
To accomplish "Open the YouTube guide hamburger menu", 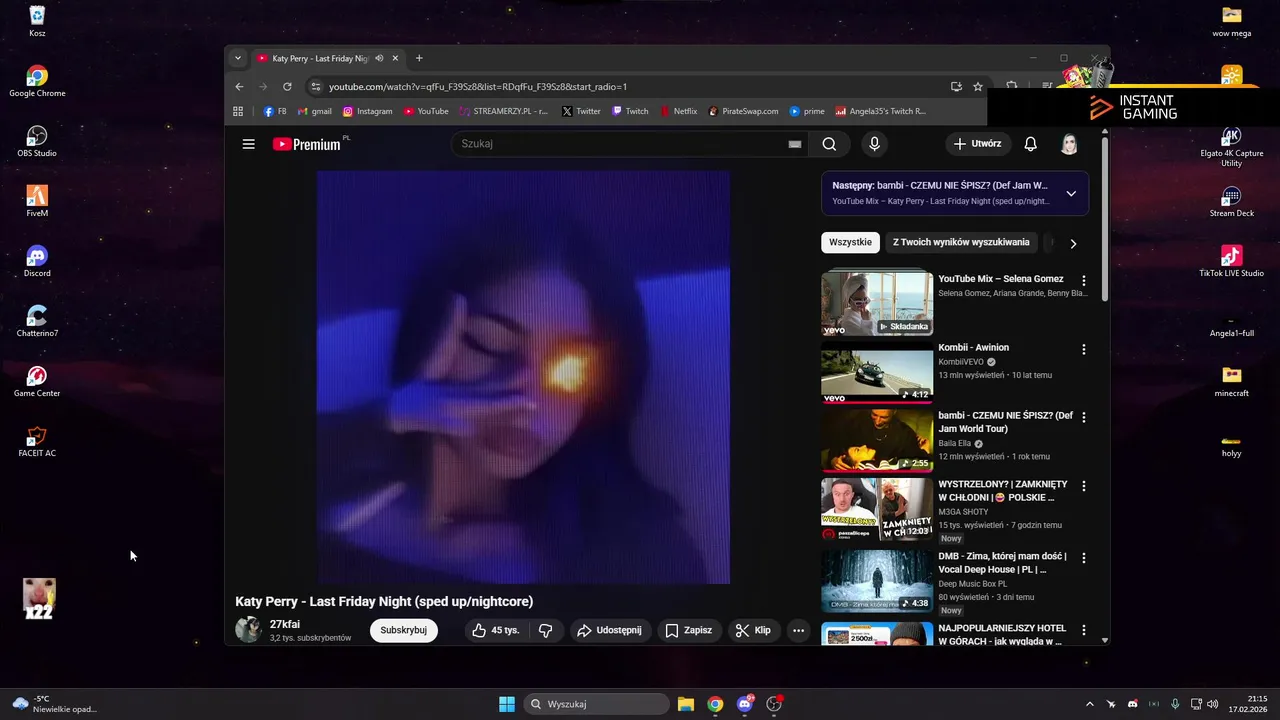I will [x=248, y=144].
